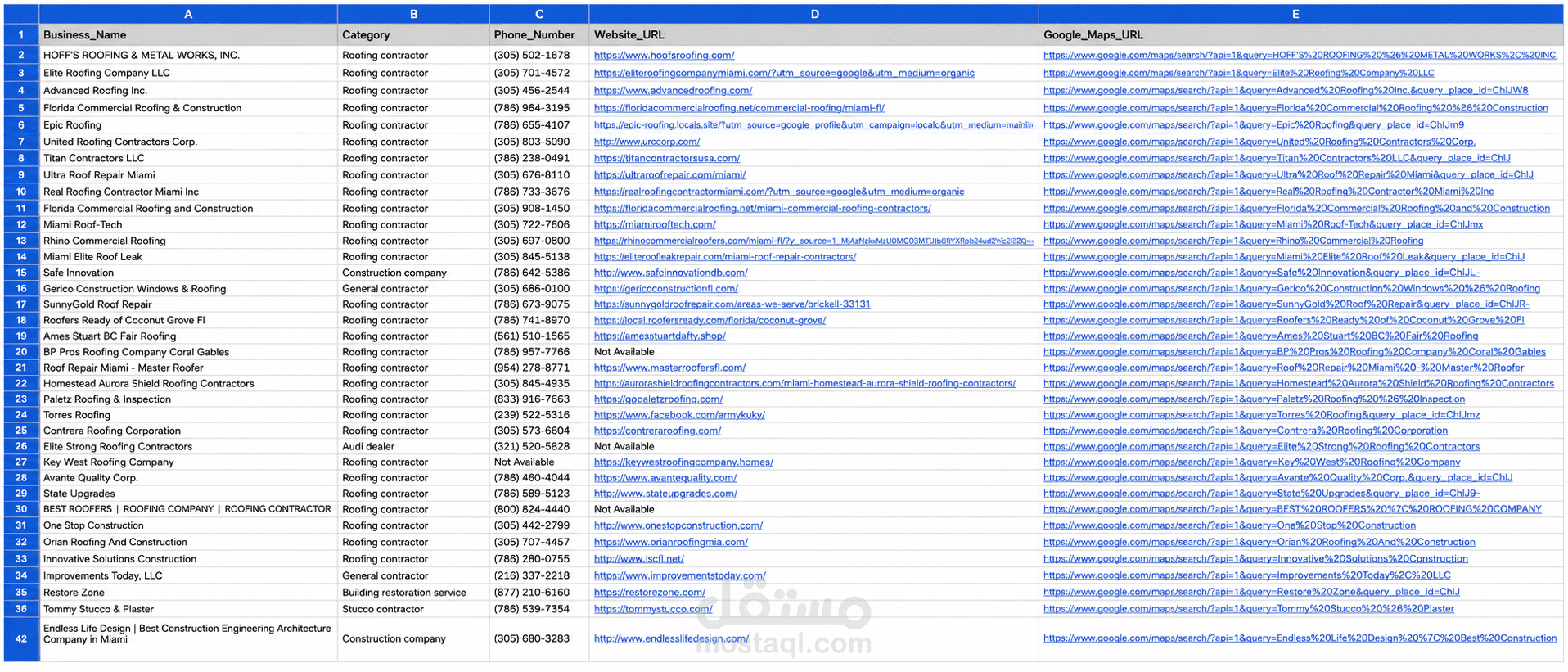Select the Elite Roofing Company LLC cell
1568x672 pixels.
tap(188, 73)
